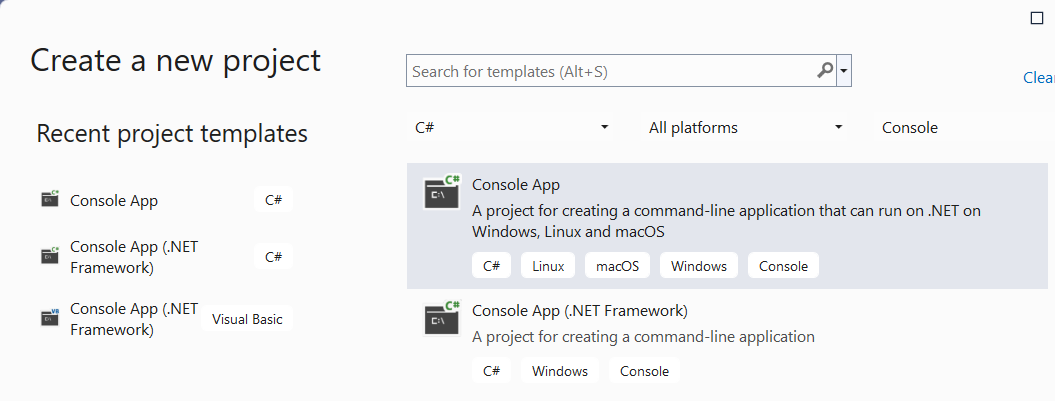Click the macOS tag under Console App
1055x401 pixels.
[617, 266]
